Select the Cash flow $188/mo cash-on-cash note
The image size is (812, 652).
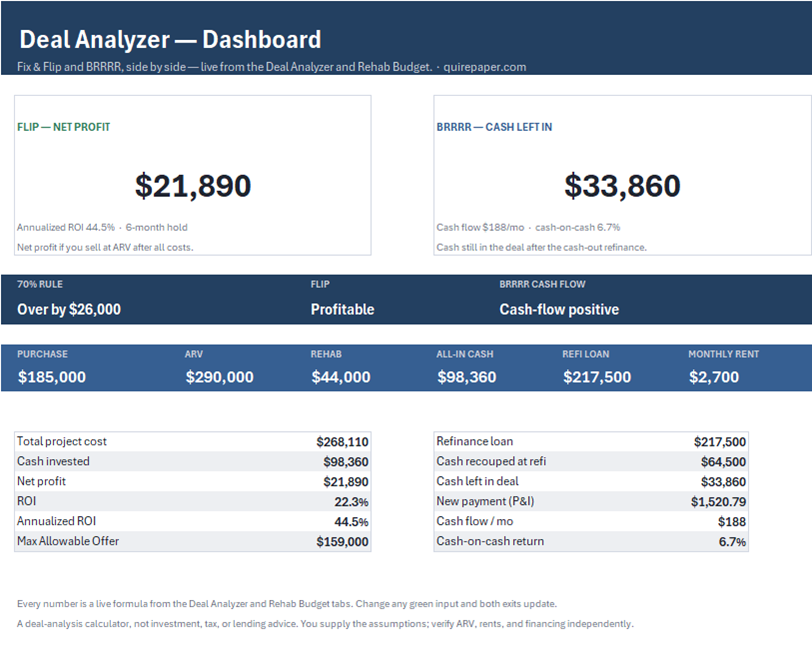(528, 227)
